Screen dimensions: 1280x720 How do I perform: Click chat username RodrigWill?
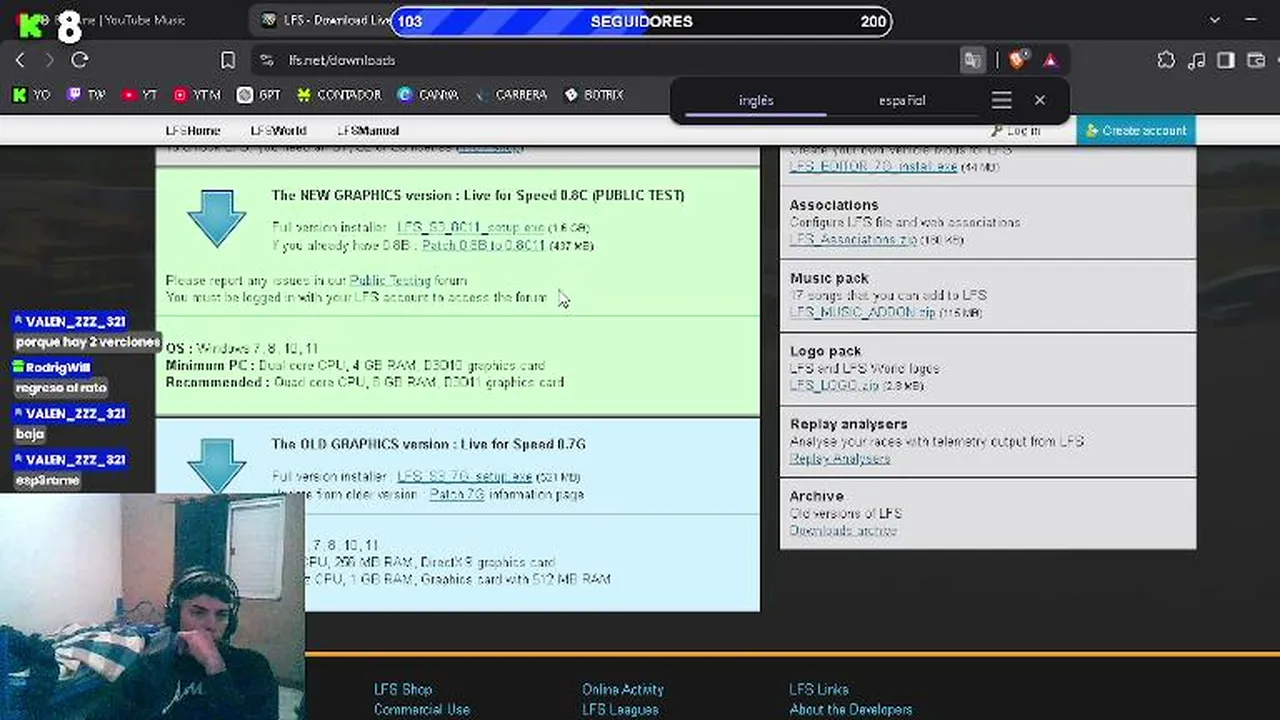pyautogui.click(x=58, y=367)
